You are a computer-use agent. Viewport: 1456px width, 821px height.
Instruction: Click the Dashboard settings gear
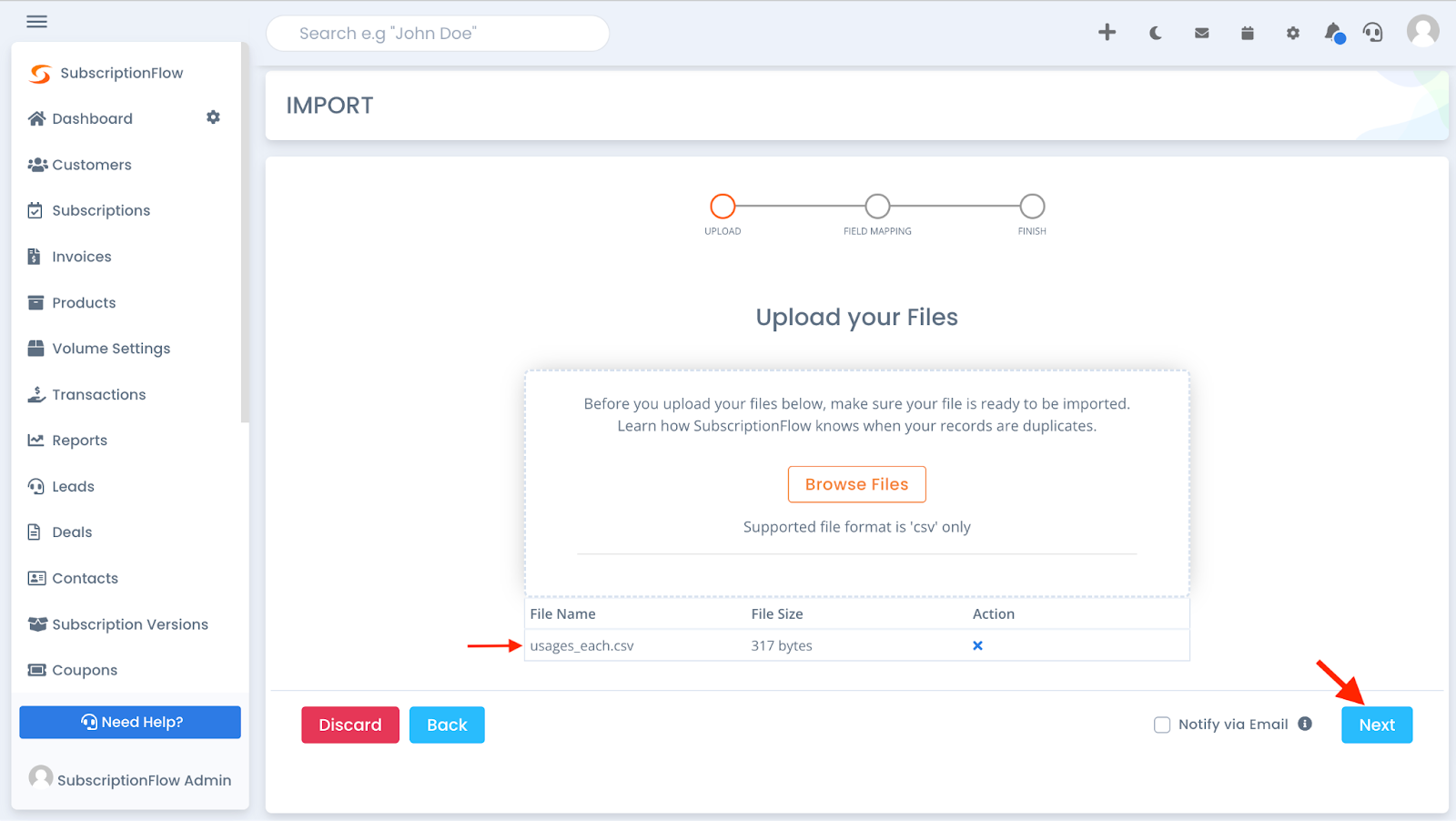pos(213,117)
